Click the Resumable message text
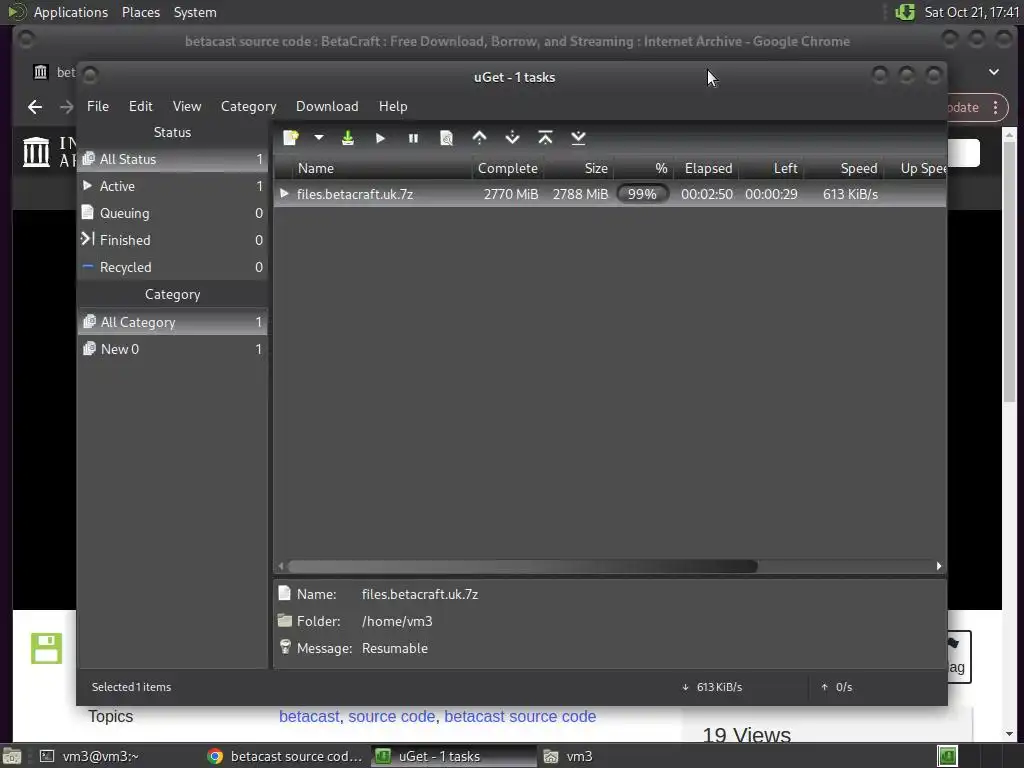This screenshot has height=768, width=1024. click(x=394, y=648)
